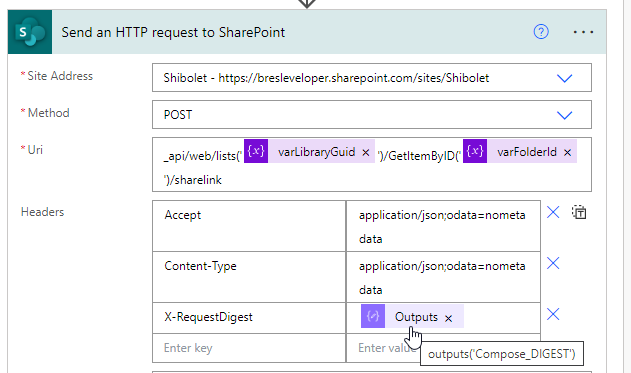The image size is (631, 373).
Task: Delete the X-RequestDigest header row
Action: point(553,314)
